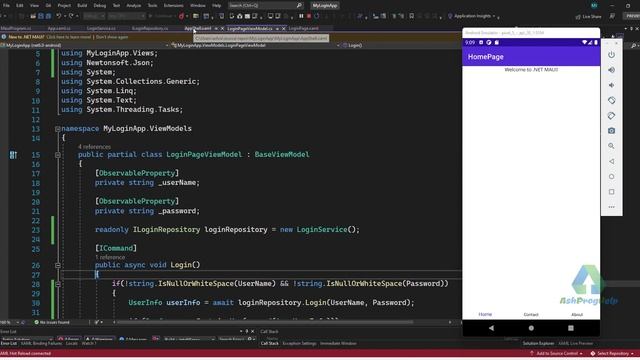The image size is (640, 360).
Task: Open the Debug menu
Action: coord(100,6)
